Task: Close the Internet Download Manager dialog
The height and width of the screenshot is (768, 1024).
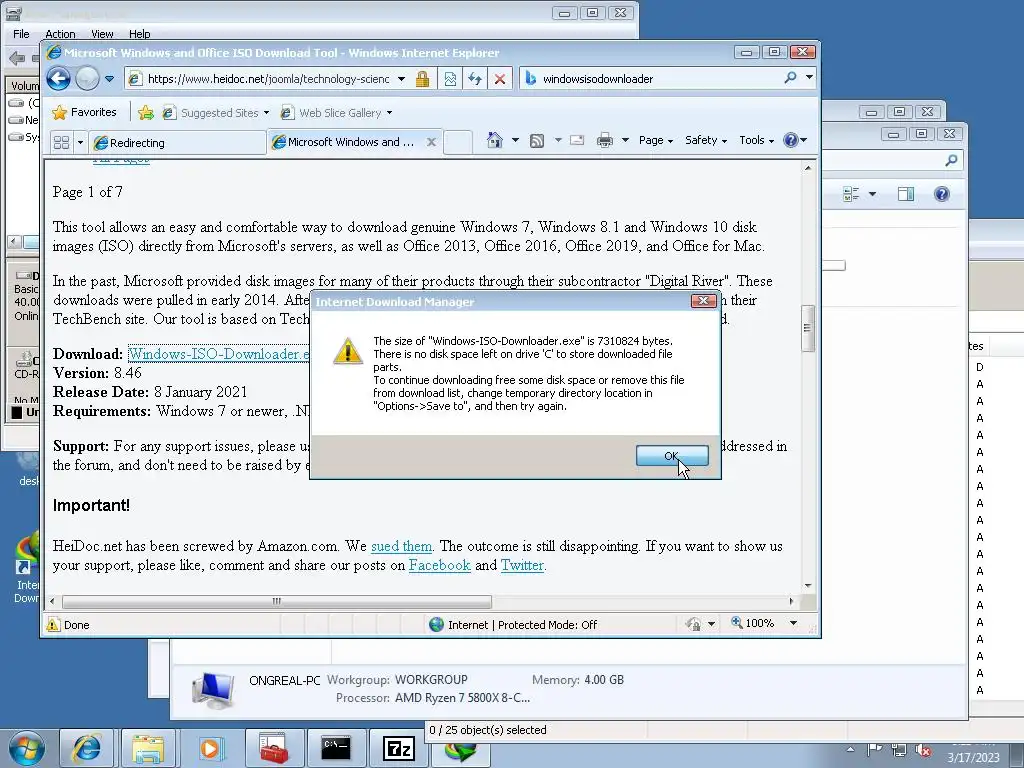Action: 703,300
